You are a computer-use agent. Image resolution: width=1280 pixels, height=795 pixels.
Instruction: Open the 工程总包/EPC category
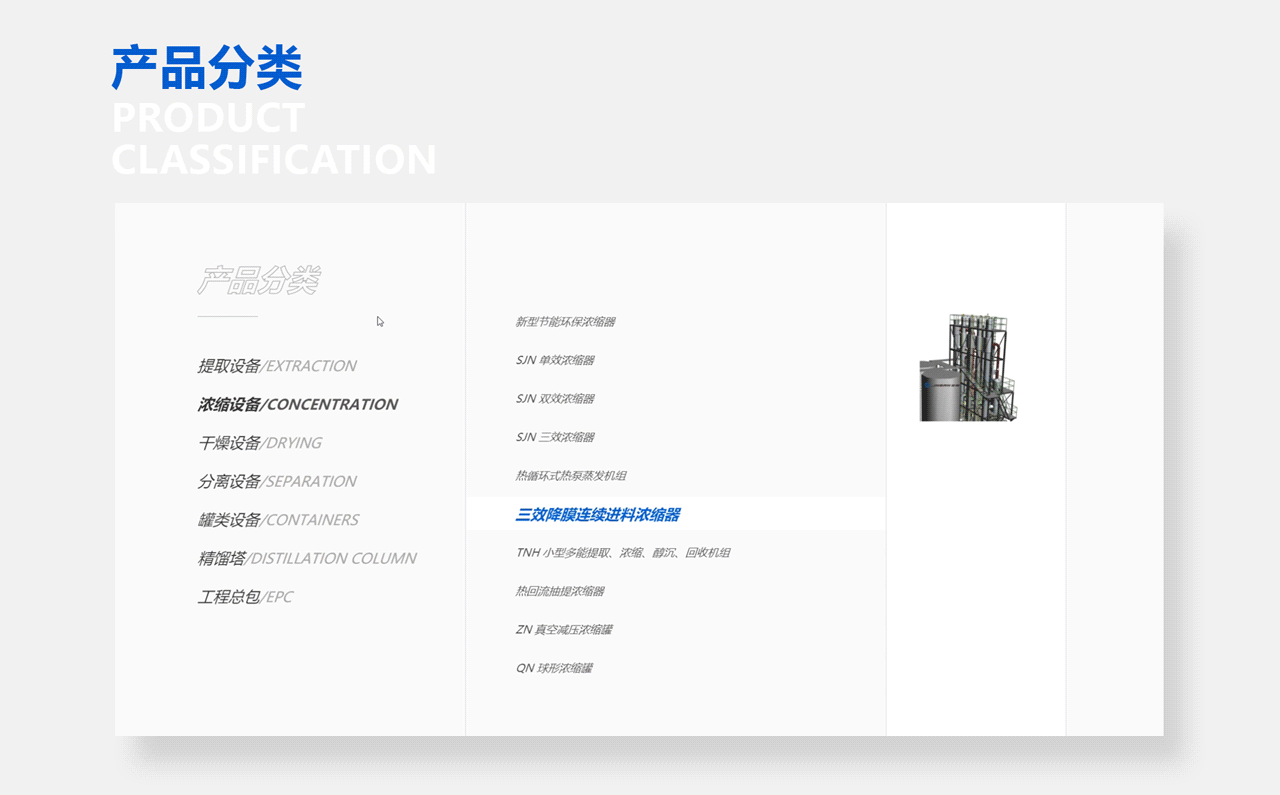coord(245,597)
